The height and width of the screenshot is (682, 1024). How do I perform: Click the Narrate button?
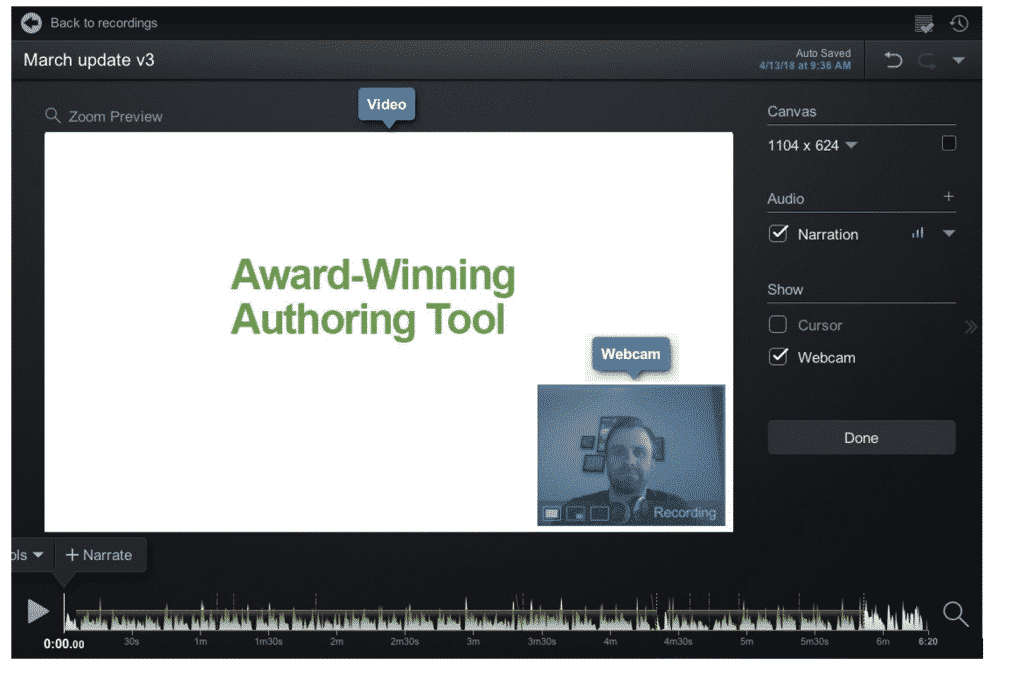point(99,555)
